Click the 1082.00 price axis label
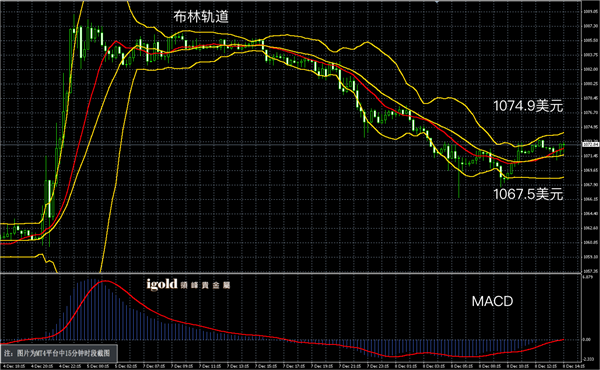The height and width of the screenshot is (370, 600). click(590, 69)
